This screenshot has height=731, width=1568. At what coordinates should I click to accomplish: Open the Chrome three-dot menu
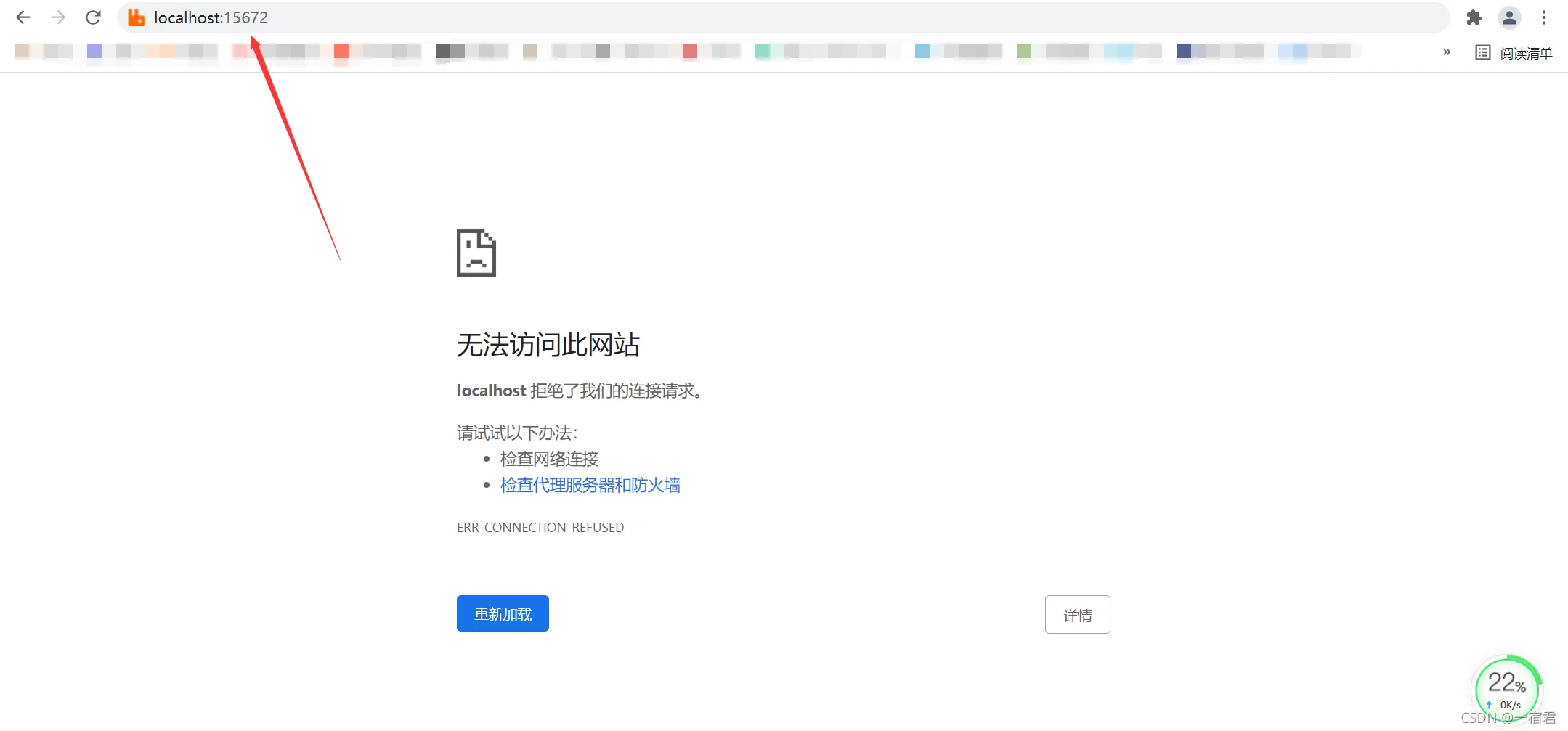click(1544, 17)
